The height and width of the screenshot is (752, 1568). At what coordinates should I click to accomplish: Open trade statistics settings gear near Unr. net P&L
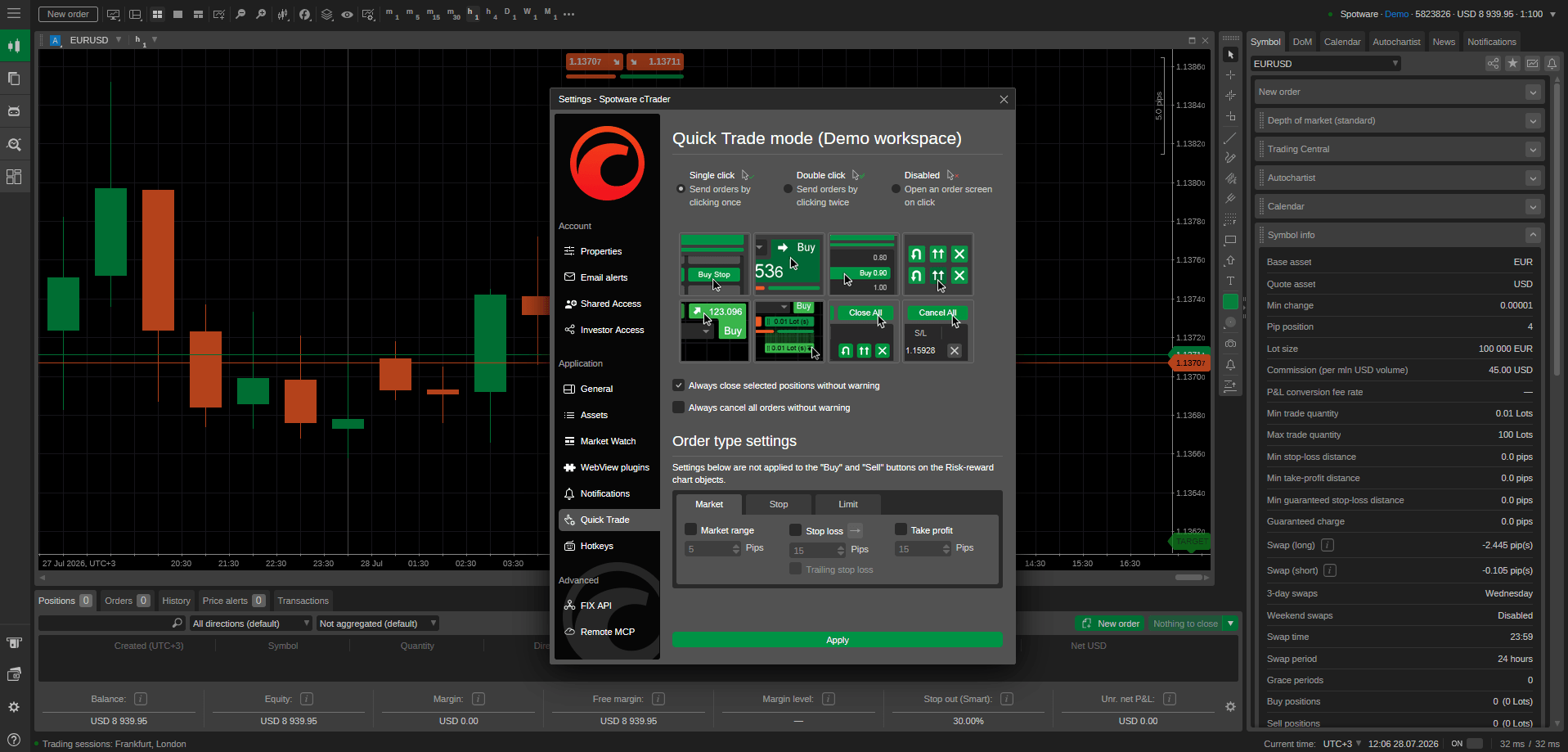(1230, 706)
